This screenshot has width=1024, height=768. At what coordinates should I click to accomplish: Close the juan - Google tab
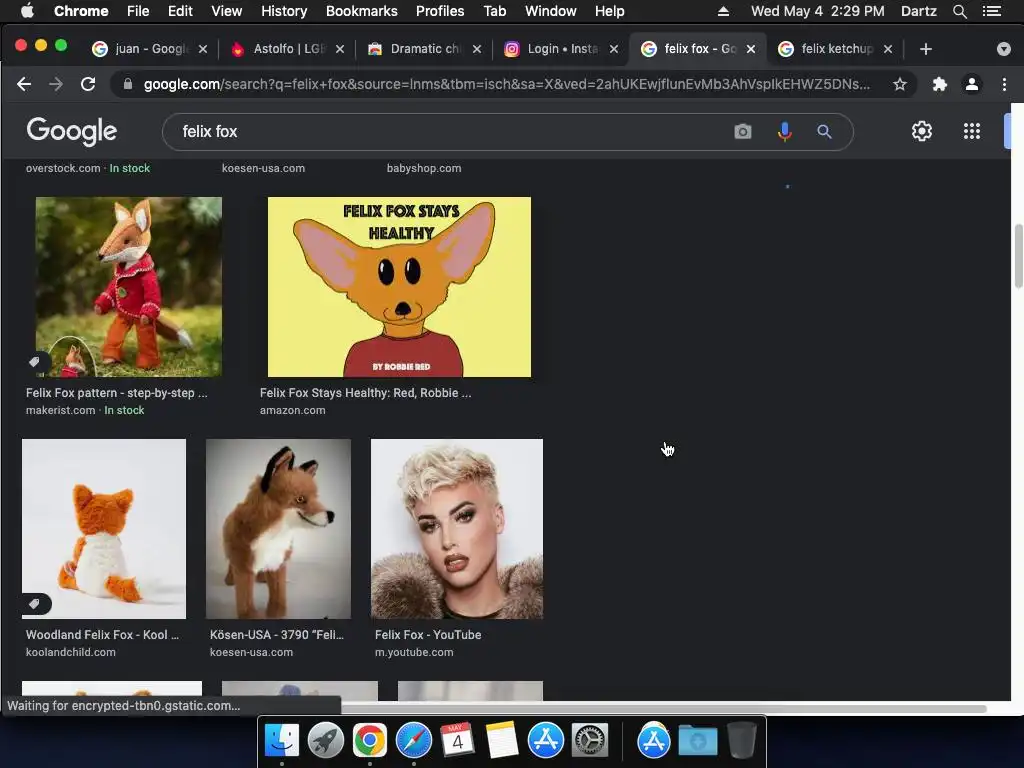[x=203, y=49]
